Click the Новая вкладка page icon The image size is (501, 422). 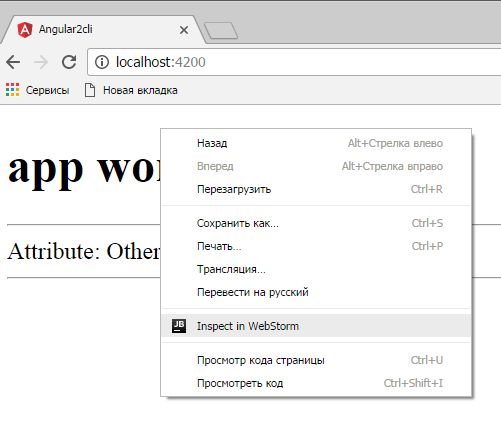click(90, 90)
